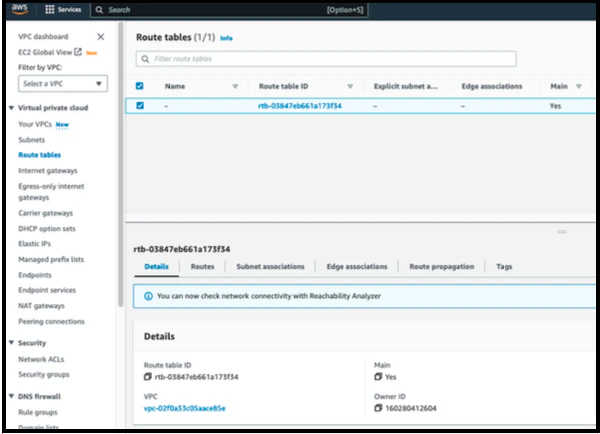Copy Owner ID using copy icon
Screen dimensions: 600x434
click(x=378, y=408)
